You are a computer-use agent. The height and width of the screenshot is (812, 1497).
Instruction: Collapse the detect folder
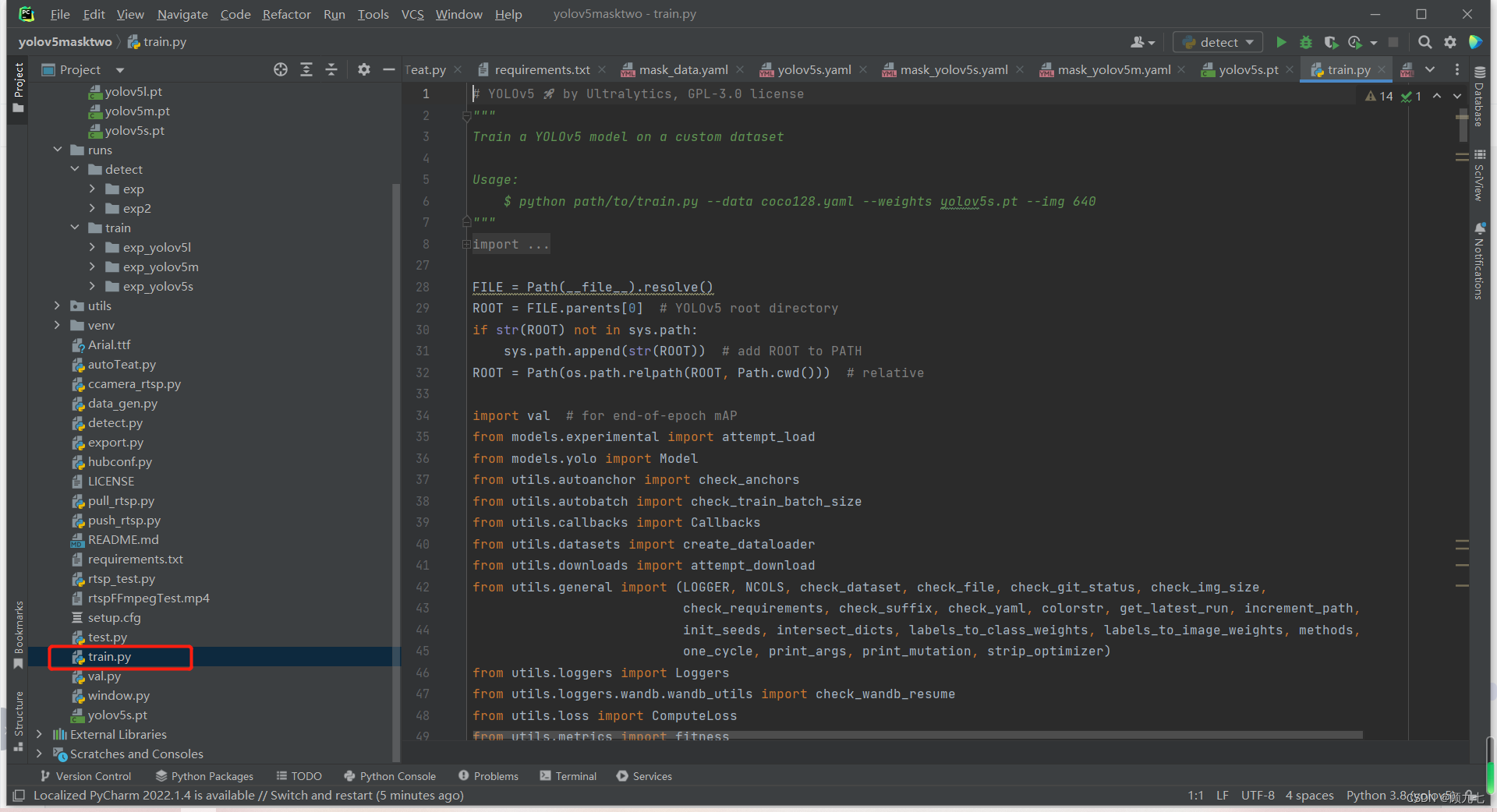75,169
